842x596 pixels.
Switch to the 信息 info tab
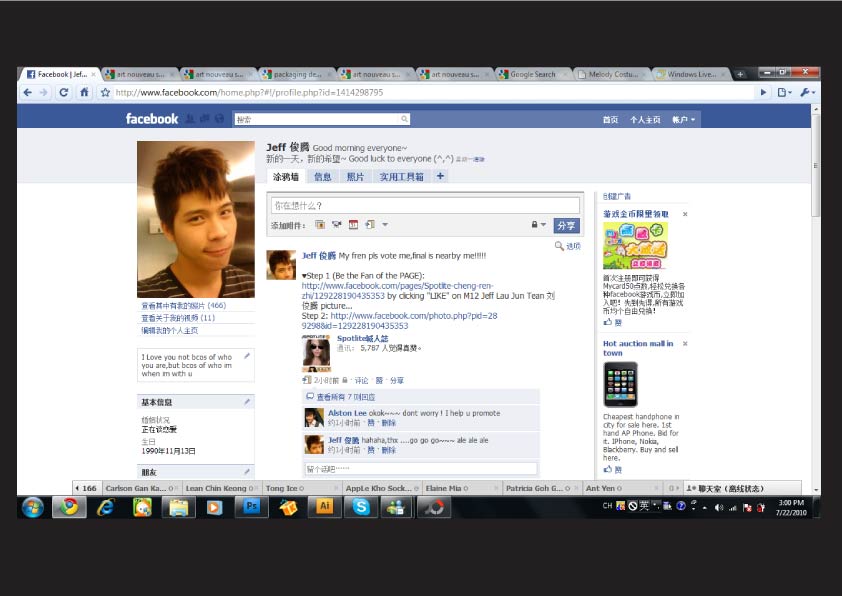(x=322, y=177)
